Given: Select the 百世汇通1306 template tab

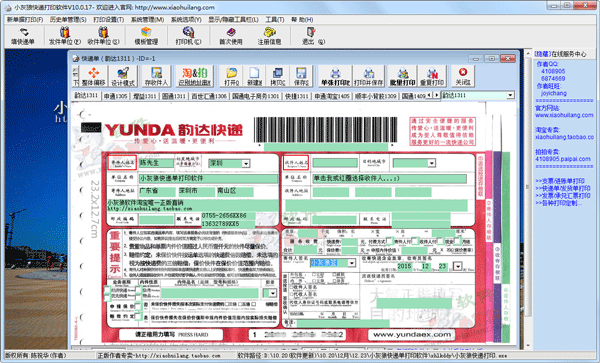Looking at the screenshot, I should pyautogui.click(x=209, y=96).
